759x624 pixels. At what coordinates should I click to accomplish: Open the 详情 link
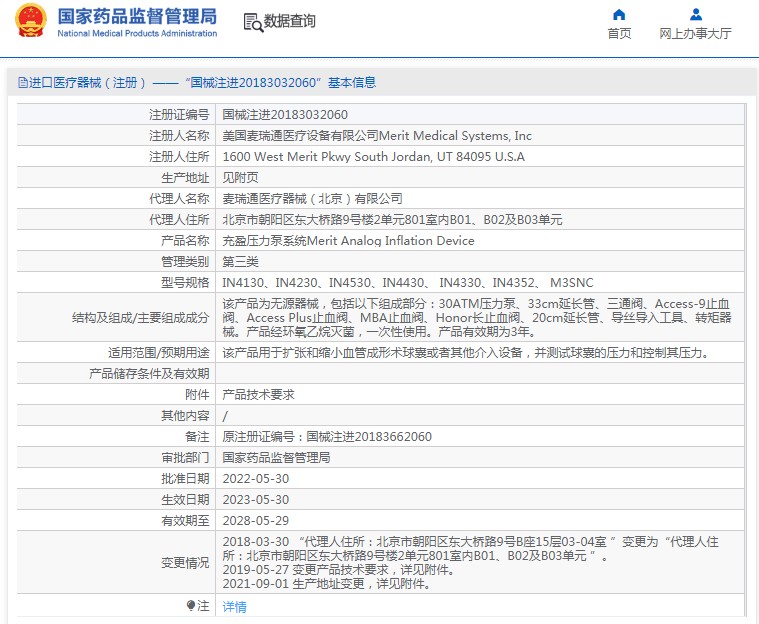coord(234,607)
